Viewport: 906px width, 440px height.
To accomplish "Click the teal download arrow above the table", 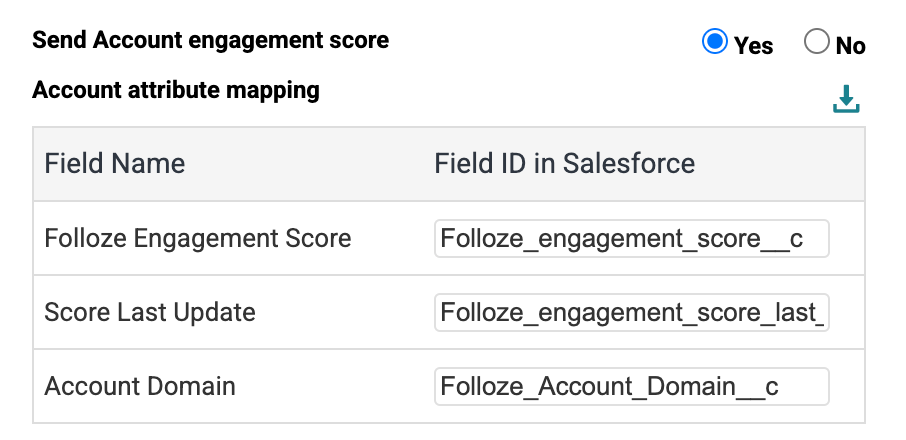I will (846, 99).
